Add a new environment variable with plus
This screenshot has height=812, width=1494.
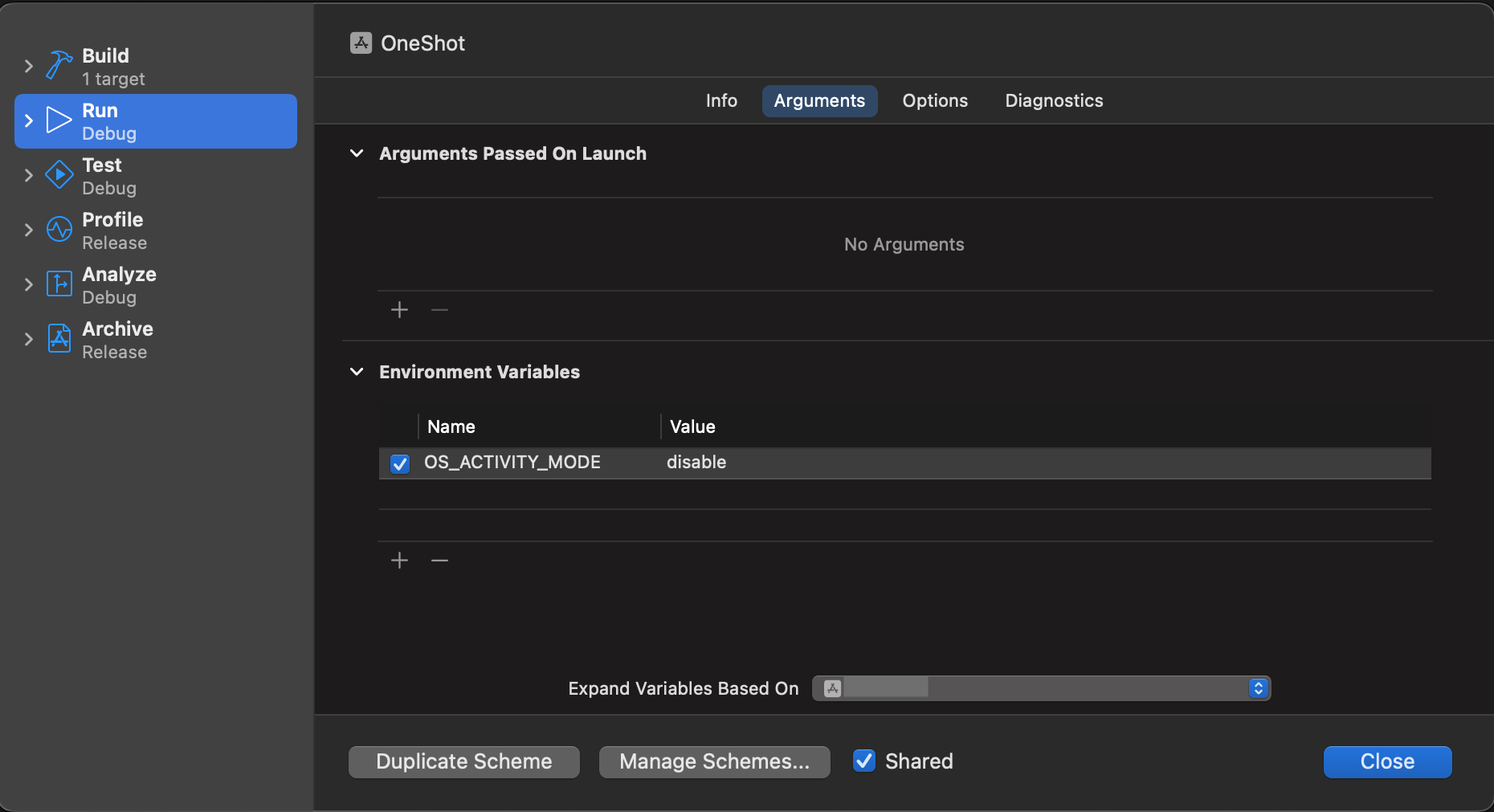(x=399, y=561)
